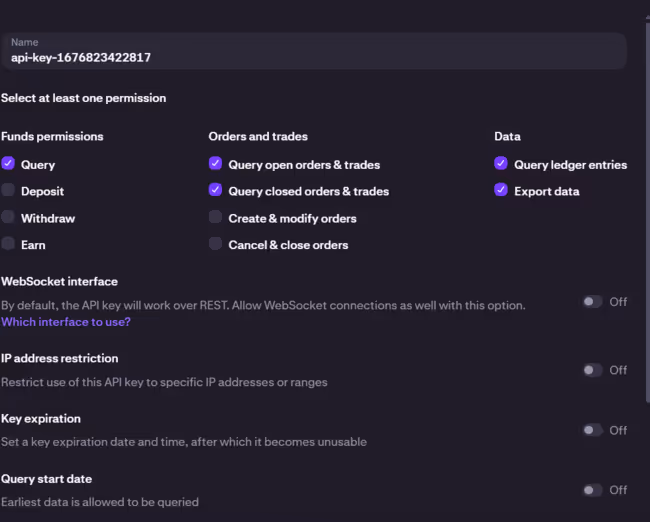Enable the Deposit funds permission
650x522 pixels.
click(8, 191)
